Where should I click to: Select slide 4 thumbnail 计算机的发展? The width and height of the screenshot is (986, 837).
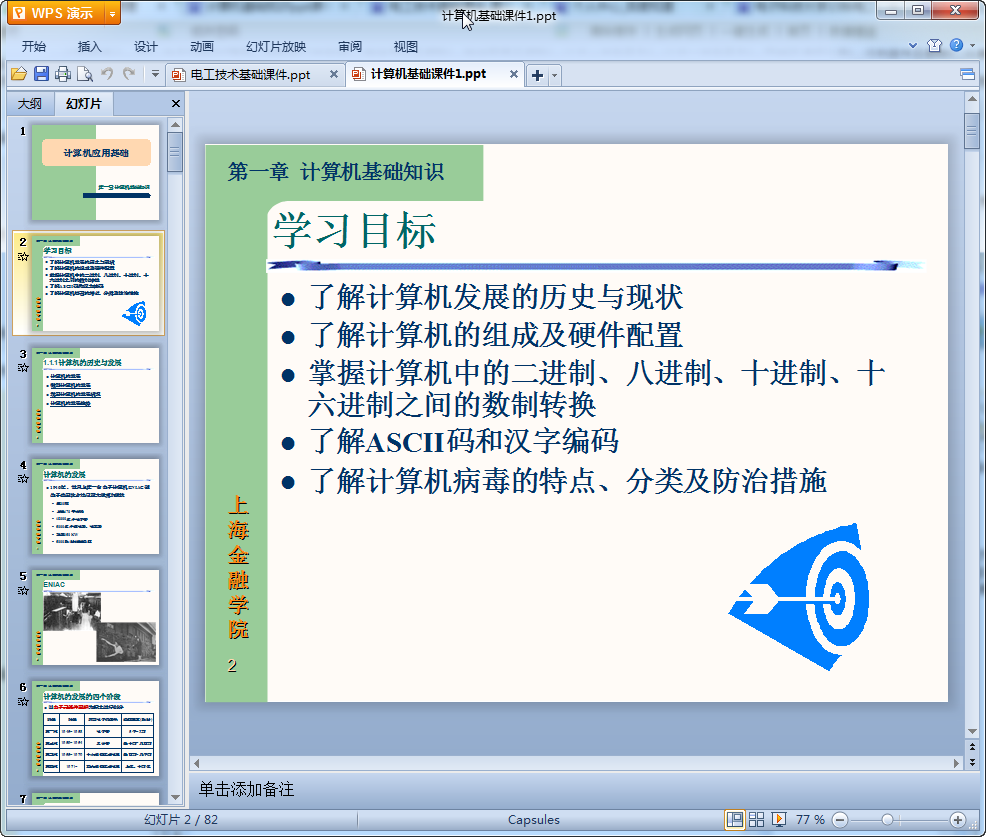[96, 506]
